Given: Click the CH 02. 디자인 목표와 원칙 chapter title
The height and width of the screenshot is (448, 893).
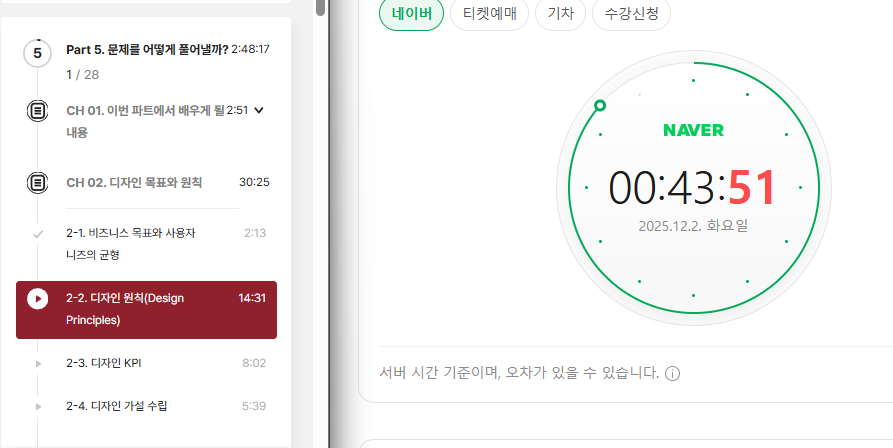Looking at the screenshot, I should (x=134, y=183).
